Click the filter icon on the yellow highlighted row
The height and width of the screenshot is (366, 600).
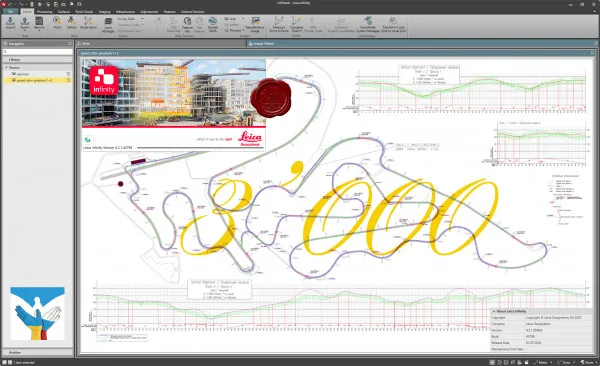tap(69, 80)
